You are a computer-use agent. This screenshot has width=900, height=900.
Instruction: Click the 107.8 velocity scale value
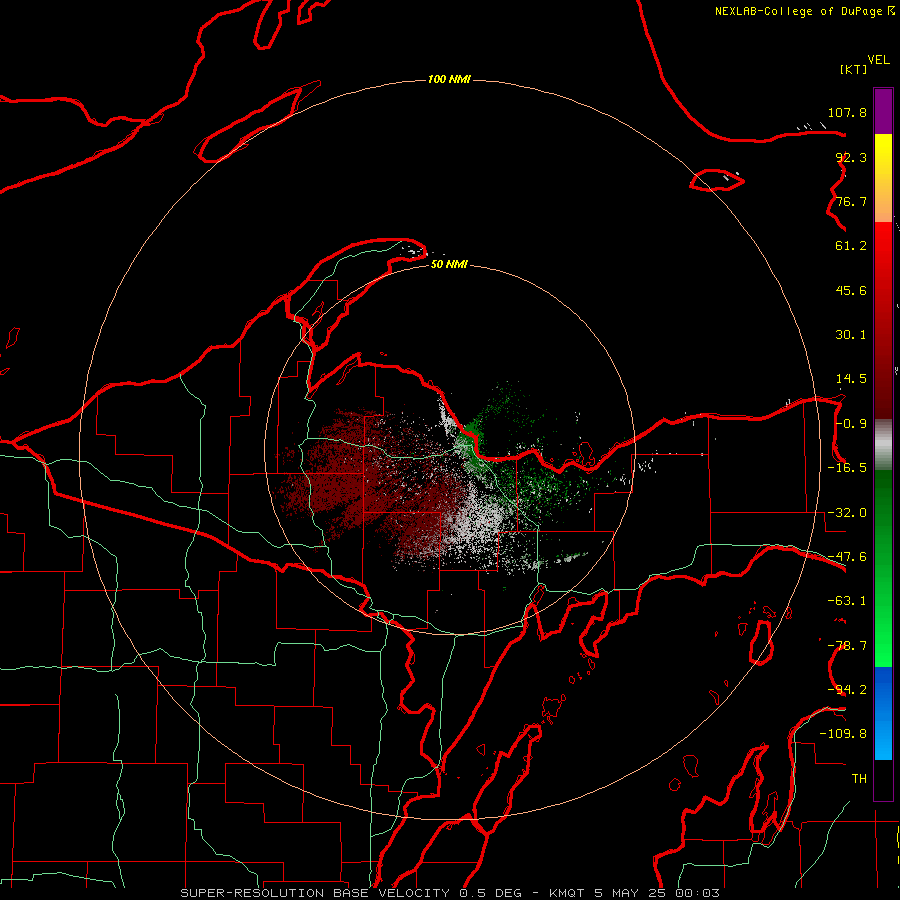coord(847,112)
